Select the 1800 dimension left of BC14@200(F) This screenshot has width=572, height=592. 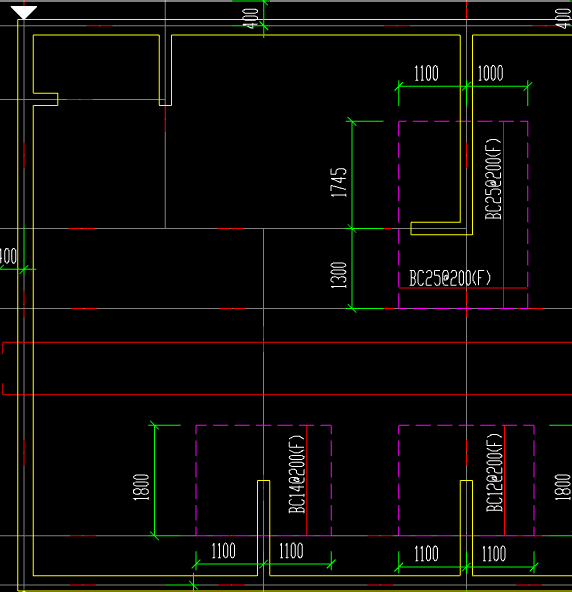click(142, 487)
